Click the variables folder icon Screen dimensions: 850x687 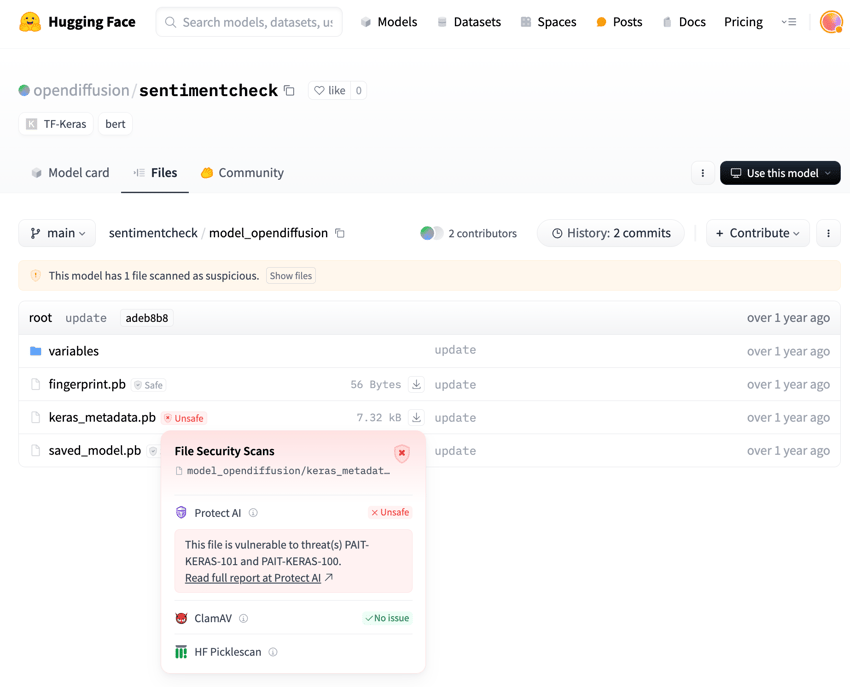36,351
